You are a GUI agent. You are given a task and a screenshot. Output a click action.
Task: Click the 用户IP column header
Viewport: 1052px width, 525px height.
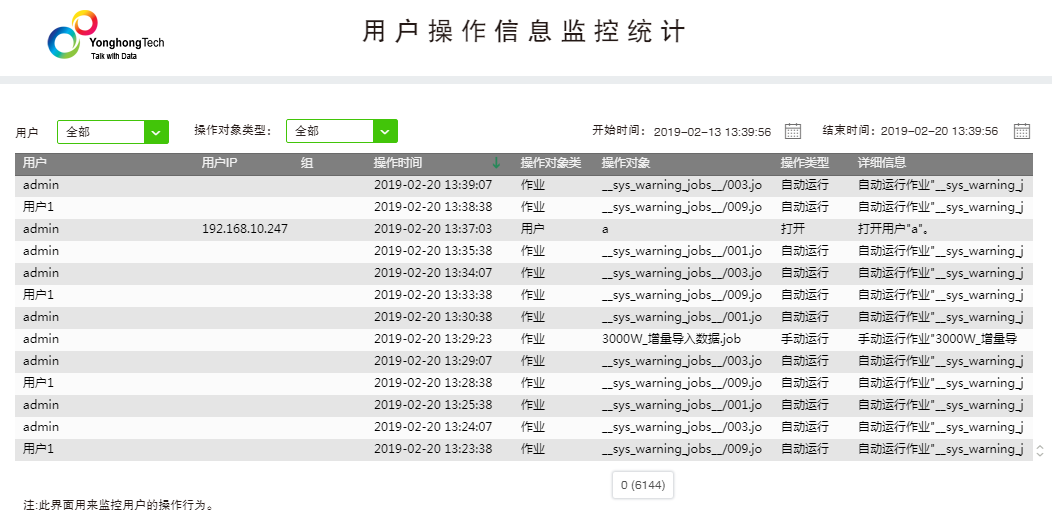coord(219,163)
